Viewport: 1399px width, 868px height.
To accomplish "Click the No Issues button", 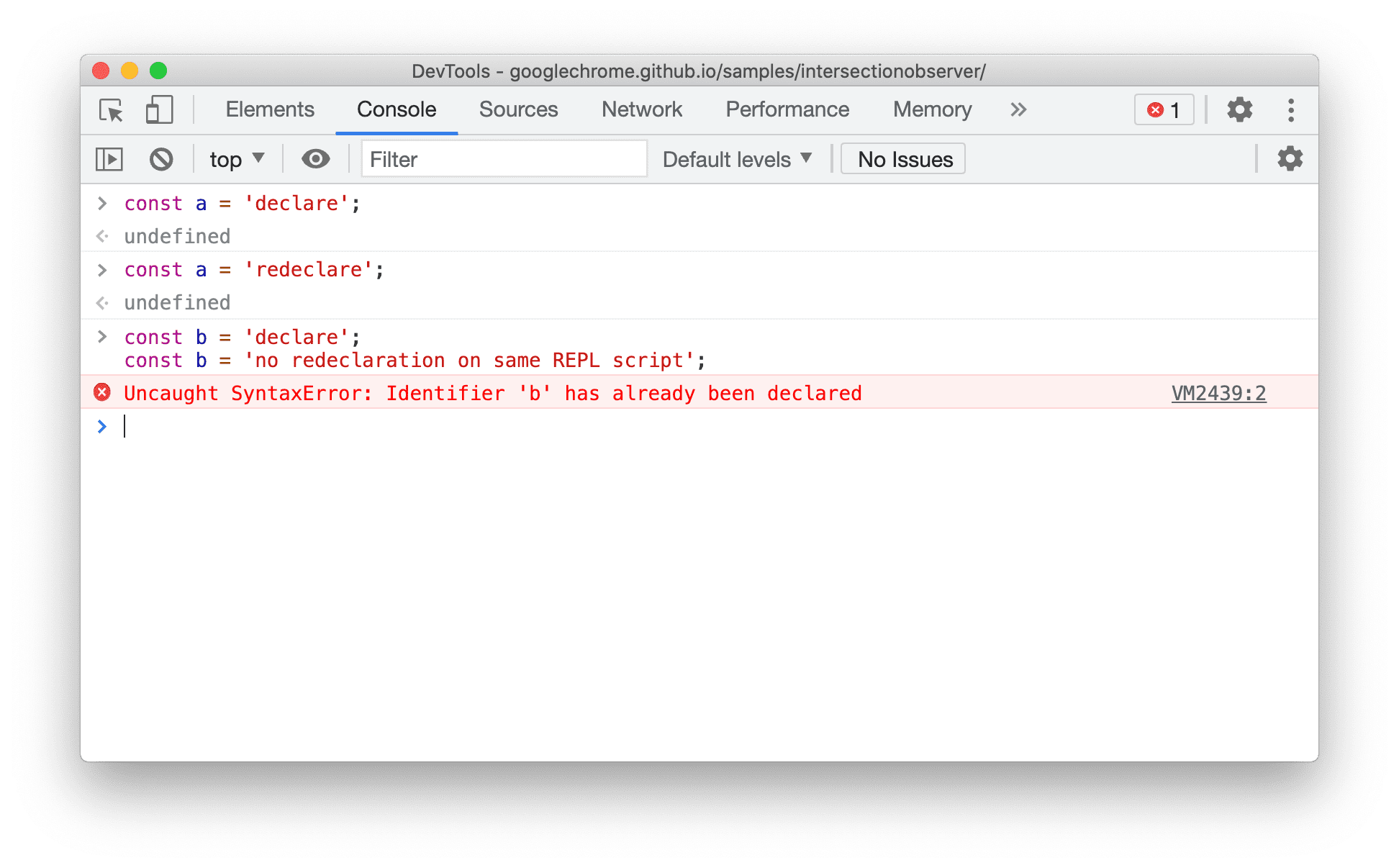I will [905, 159].
